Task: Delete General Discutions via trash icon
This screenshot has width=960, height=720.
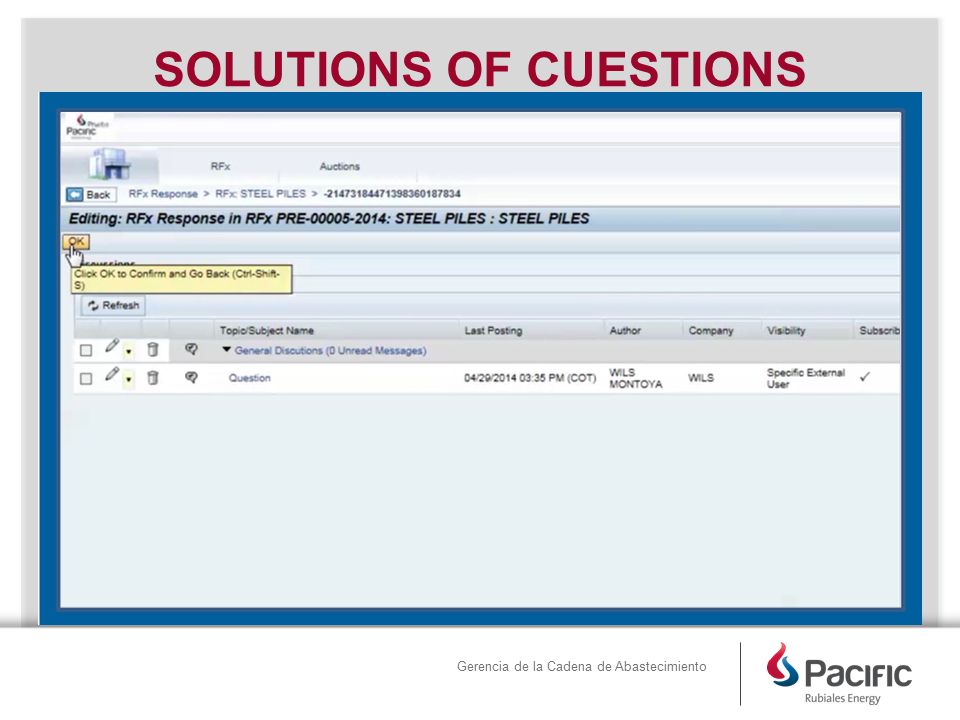Action: [152, 350]
